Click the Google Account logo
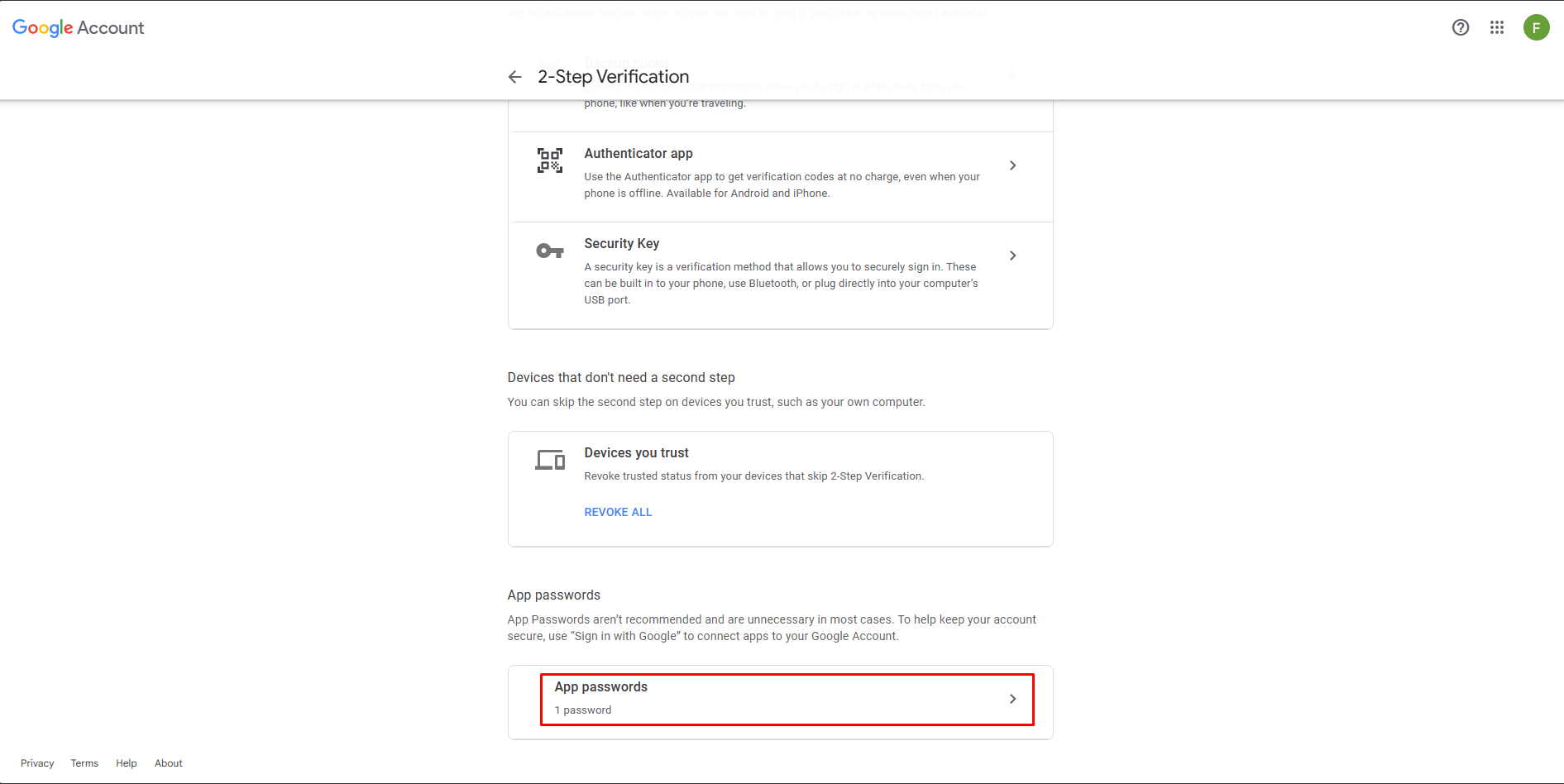 [79, 27]
